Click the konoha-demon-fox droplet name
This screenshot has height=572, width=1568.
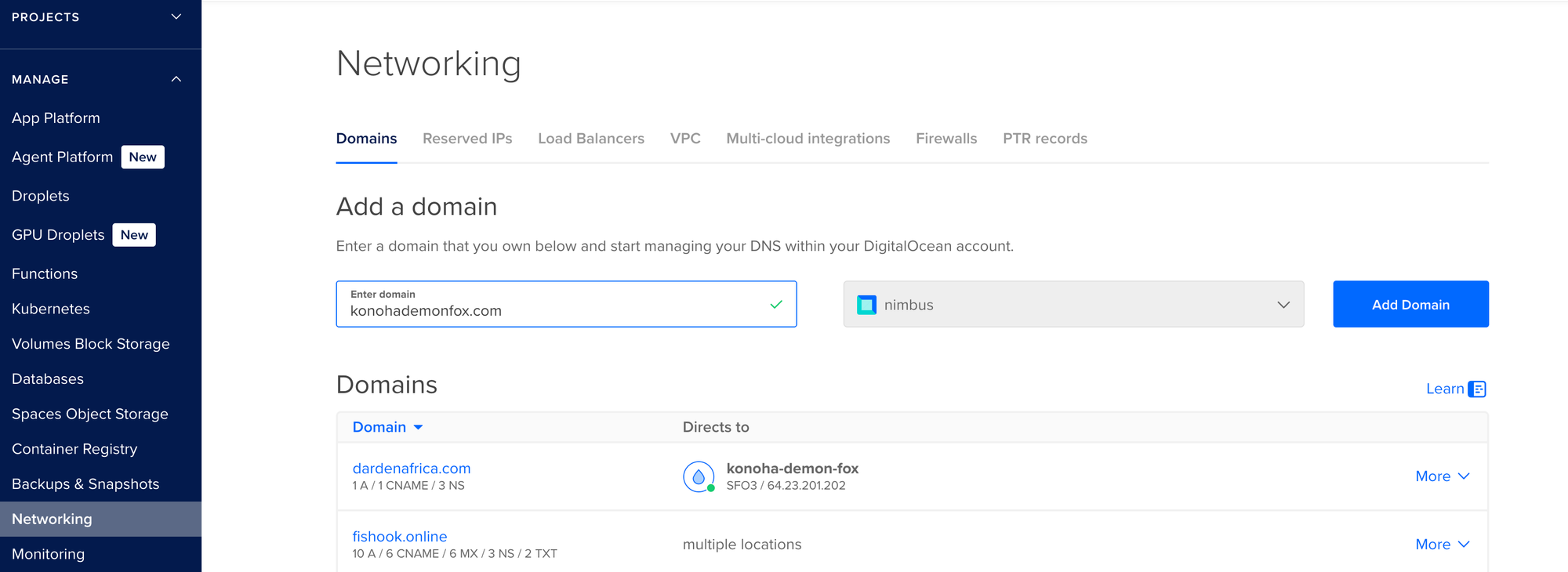tap(793, 469)
